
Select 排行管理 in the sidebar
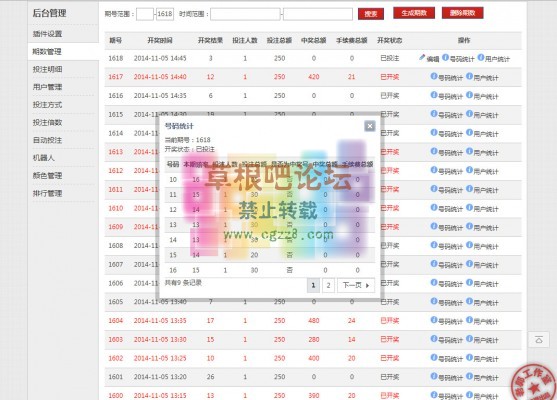[47, 193]
